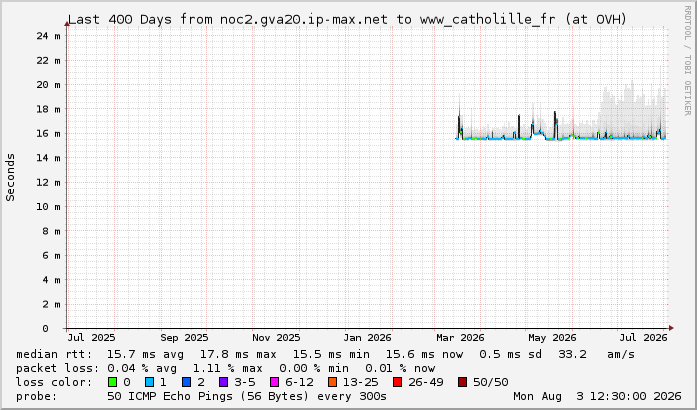
Task: Click the '12 m' y-axis value
Action: tap(48, 182)
